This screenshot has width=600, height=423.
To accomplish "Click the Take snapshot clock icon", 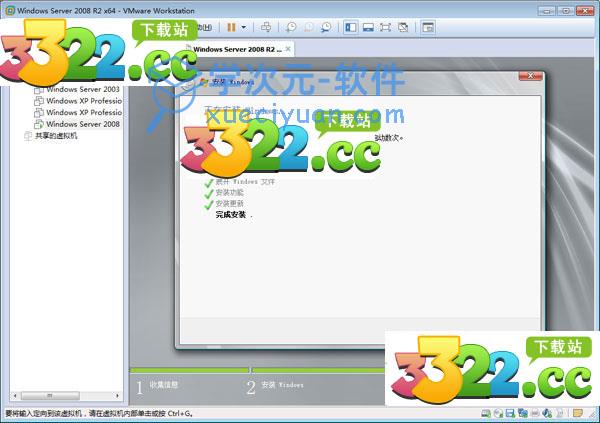I will coord(291,27).
